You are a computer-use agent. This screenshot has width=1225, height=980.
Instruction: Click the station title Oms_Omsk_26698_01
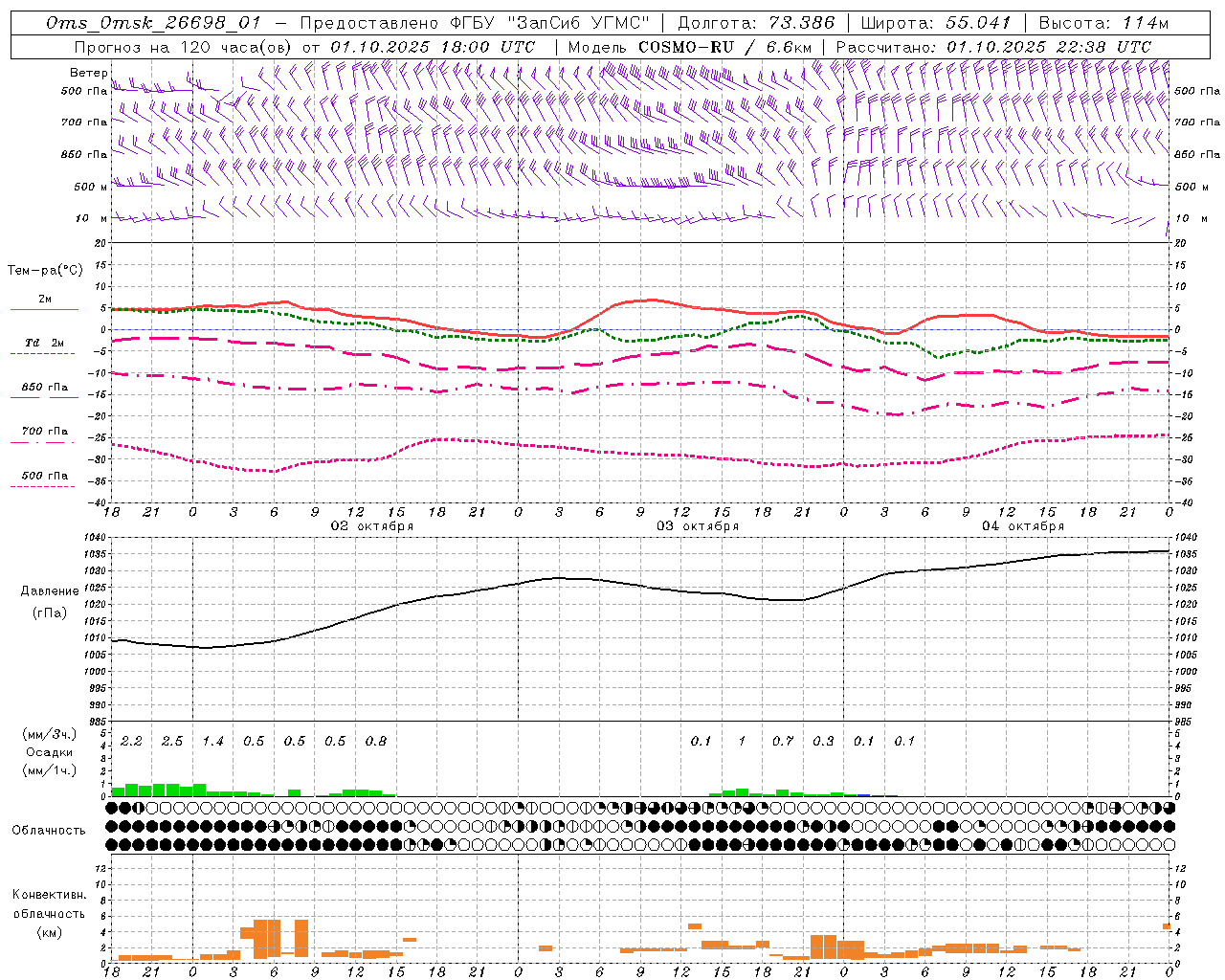(153, 23)
